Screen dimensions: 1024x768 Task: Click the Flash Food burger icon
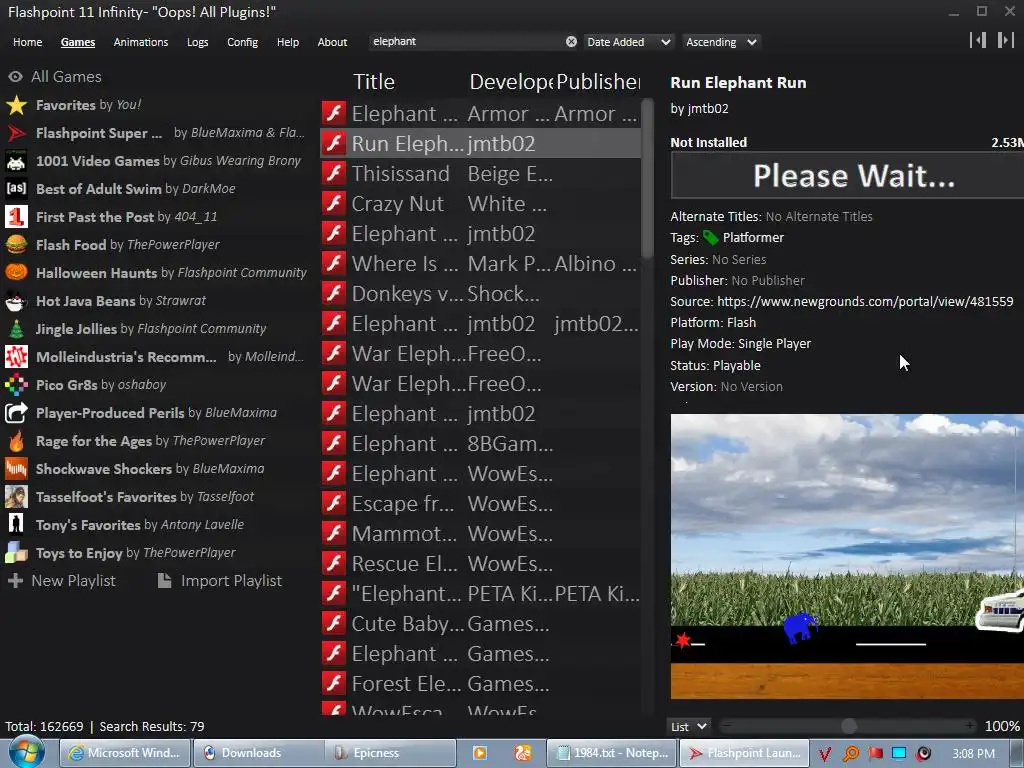tap(16, 245)
